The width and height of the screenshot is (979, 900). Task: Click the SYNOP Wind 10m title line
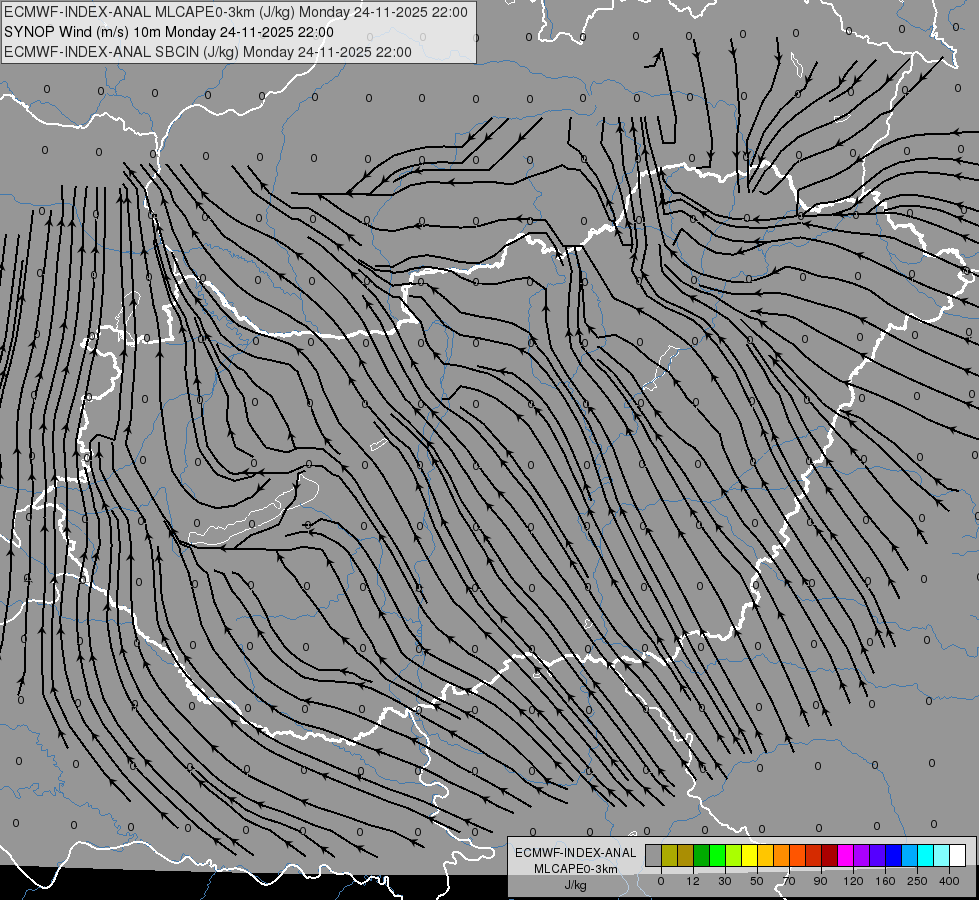(x=169, y=32)
